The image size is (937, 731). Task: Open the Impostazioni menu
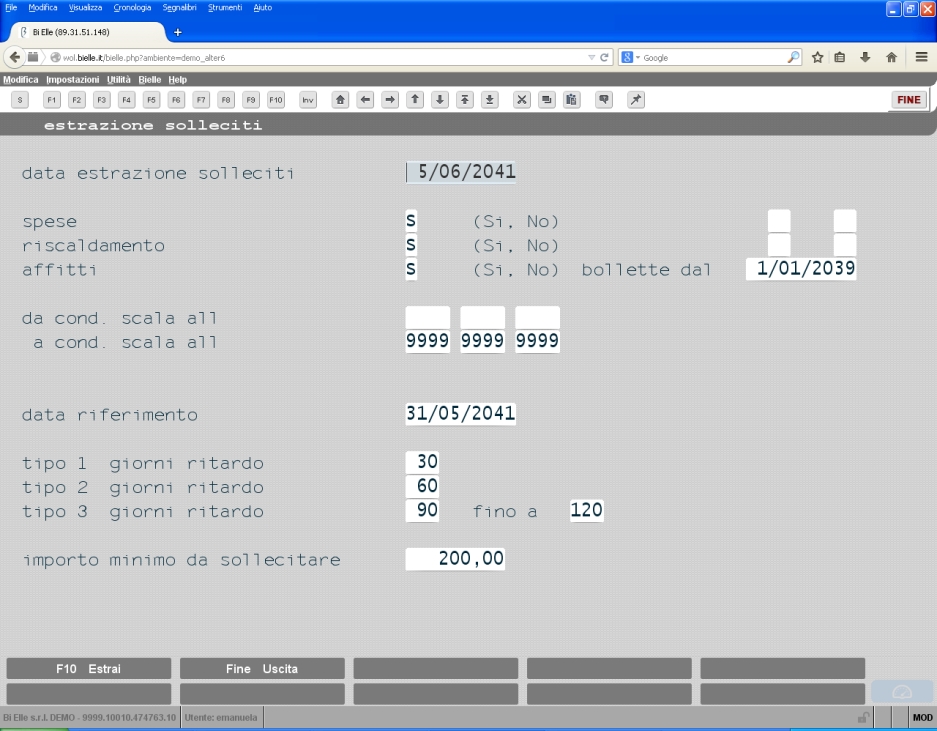click(x=72, y=79)
